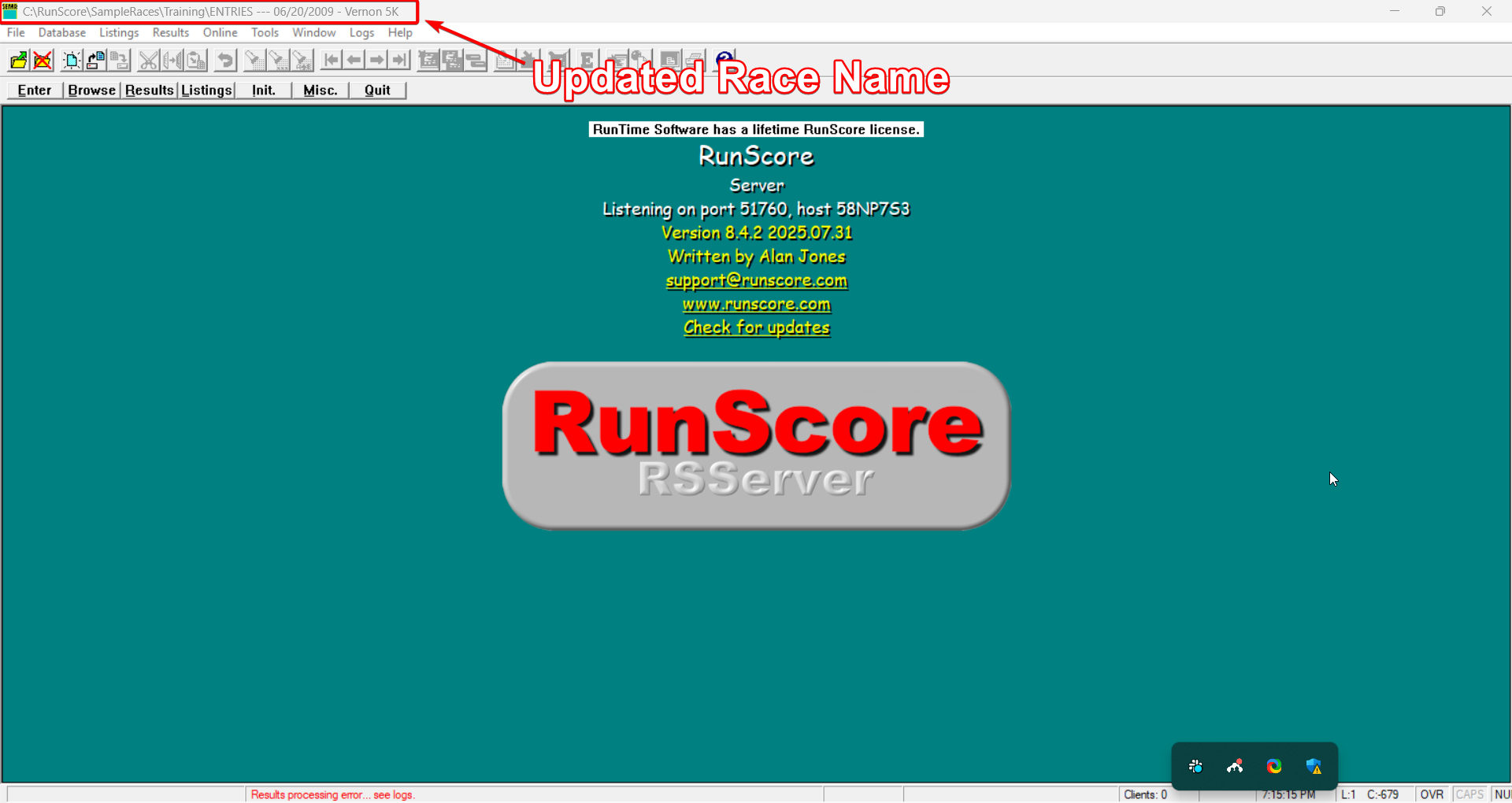Viewport: 1512px width, 803px height.
Task: Go to first record arrow icon
Action: (x=332, y=61)
